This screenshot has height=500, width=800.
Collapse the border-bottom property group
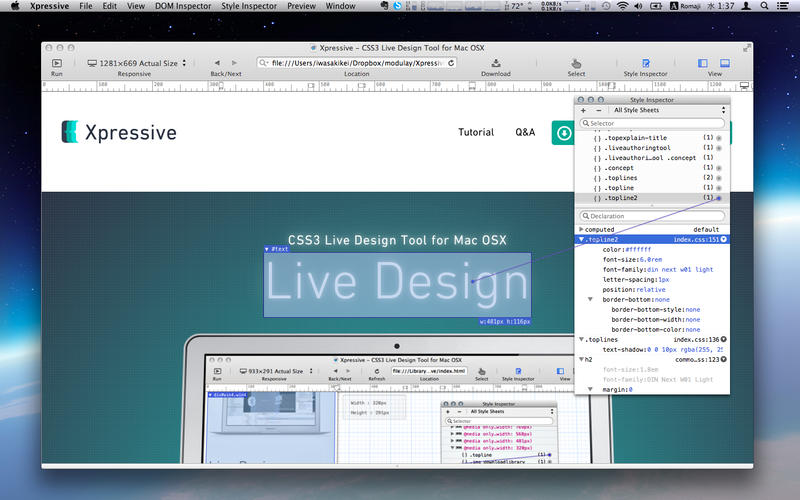pos(590,299)
